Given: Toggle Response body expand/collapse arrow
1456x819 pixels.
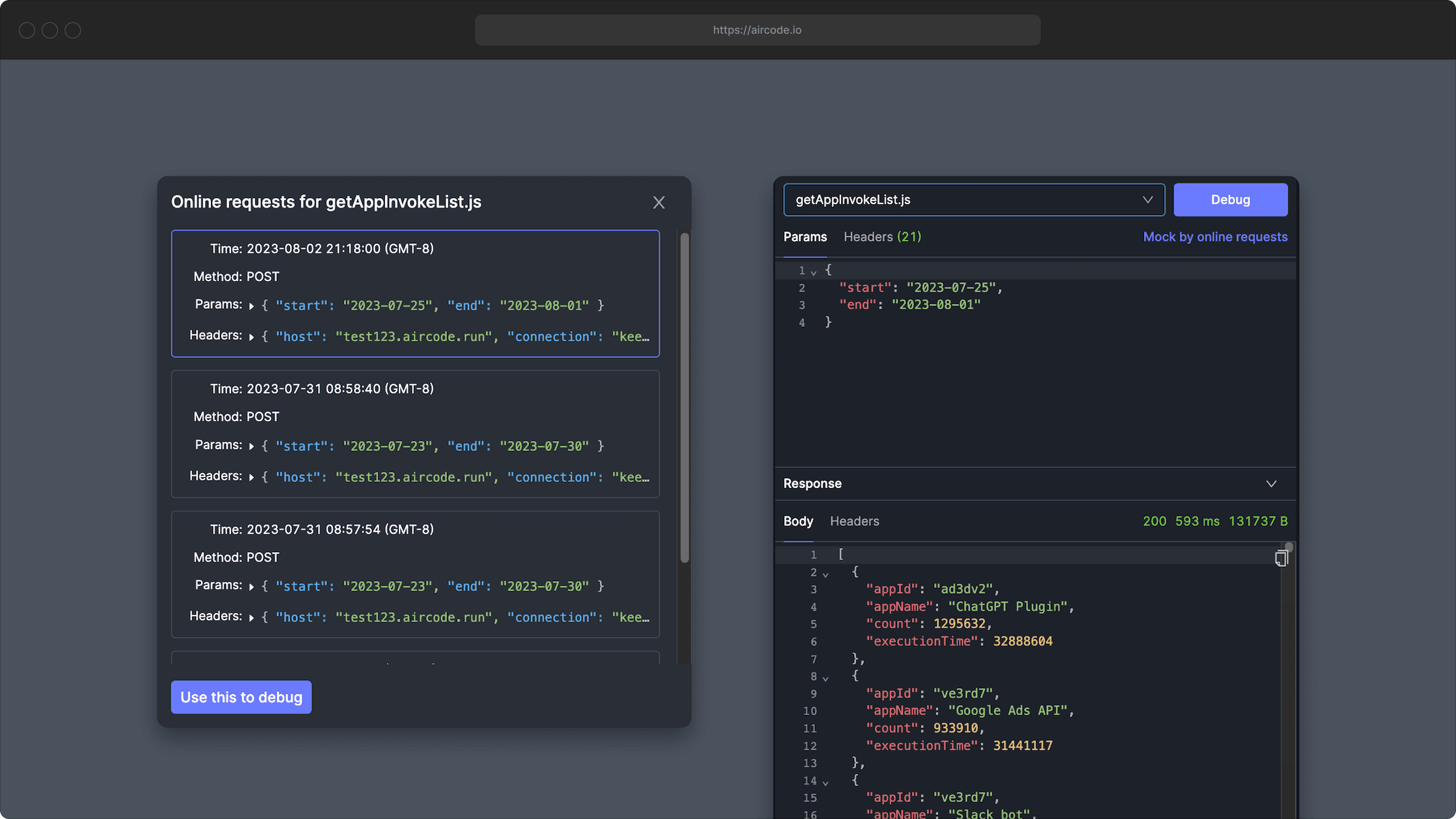Looking at the screenshot, I should tap(1272, 484).
